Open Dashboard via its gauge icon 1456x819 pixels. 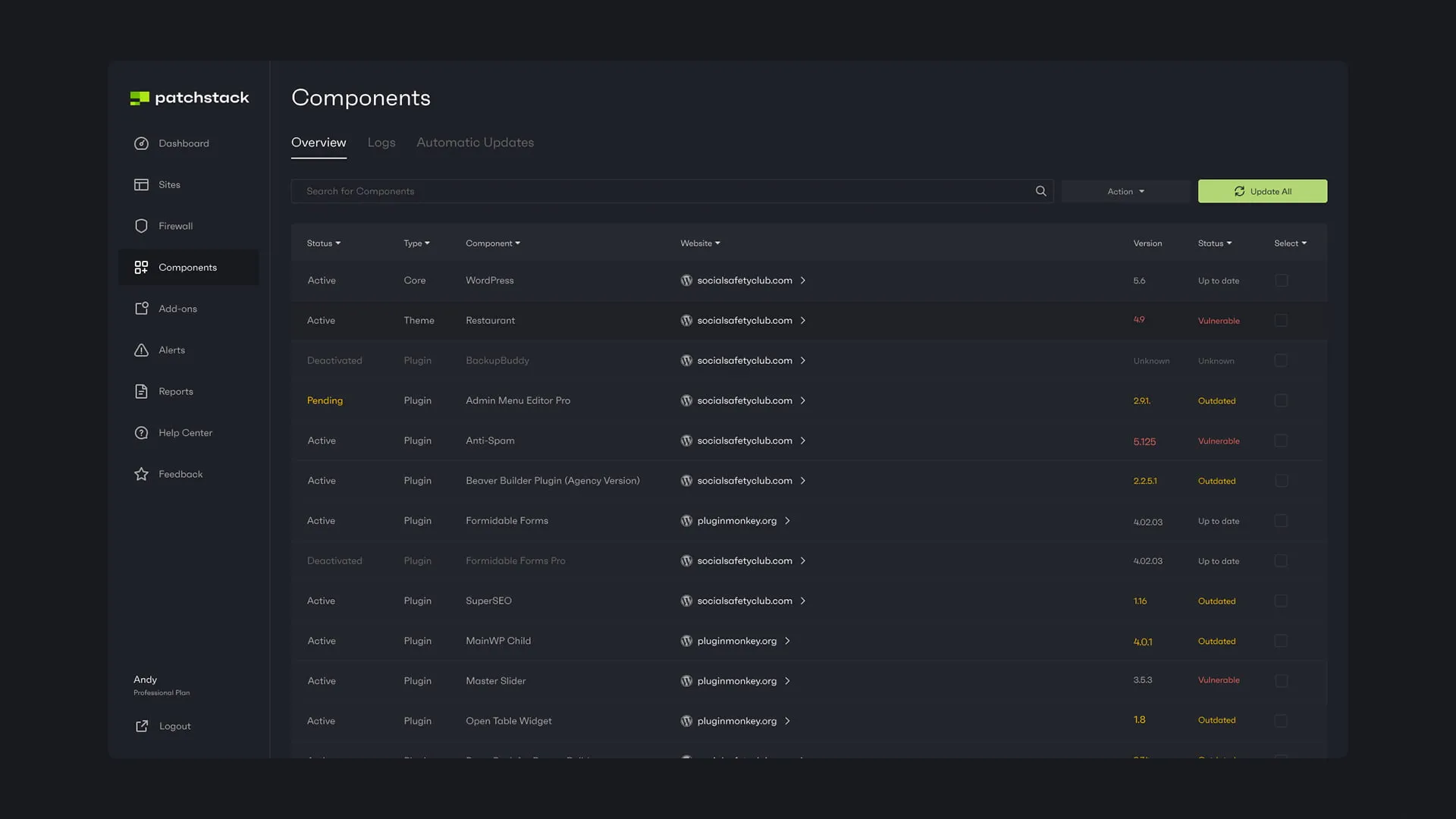[x=141, y=143]
